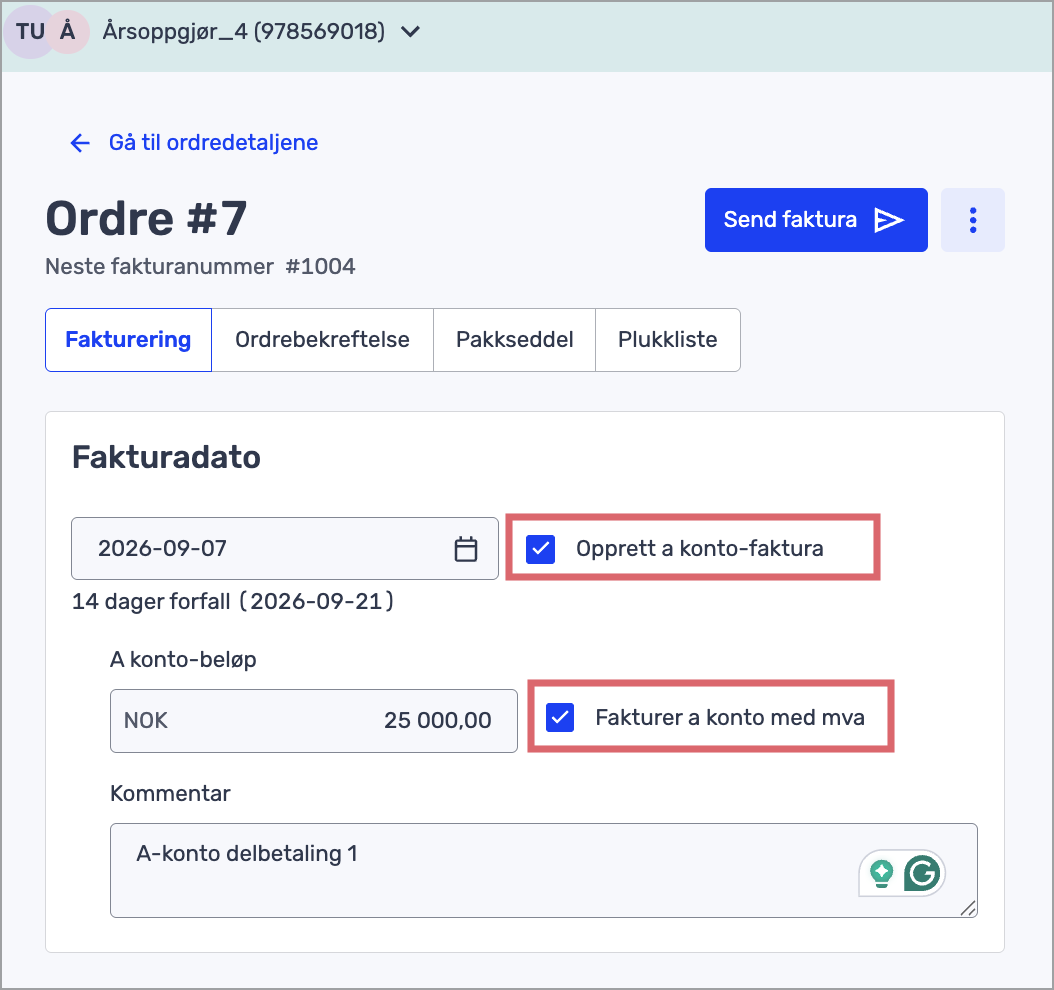Switch to the Fakturering tab
Screen dimensions: 1054x990
click(128, 339)
